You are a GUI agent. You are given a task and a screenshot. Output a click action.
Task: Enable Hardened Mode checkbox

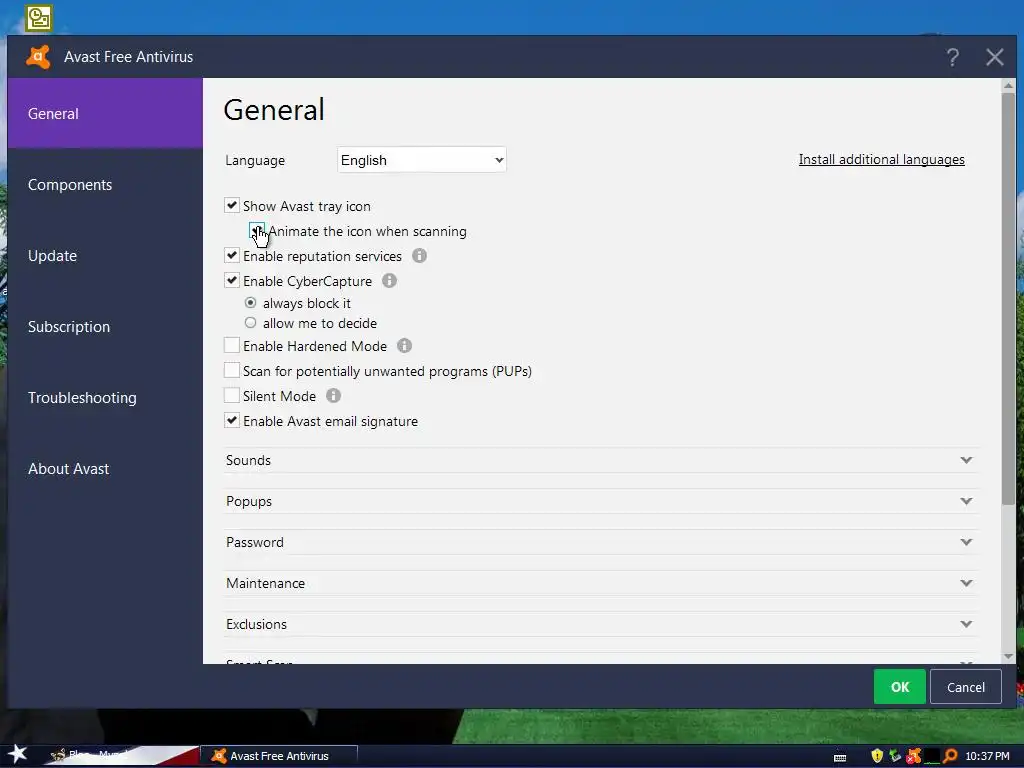(232, 345)
